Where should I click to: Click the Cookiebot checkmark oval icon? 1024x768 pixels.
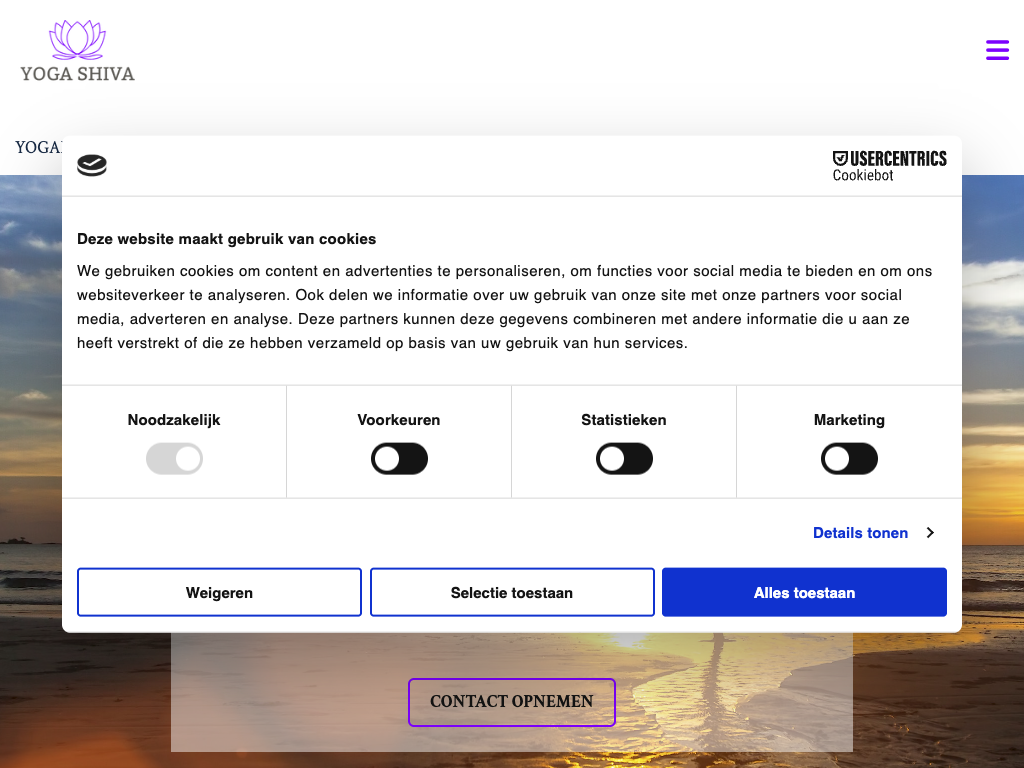92,166
